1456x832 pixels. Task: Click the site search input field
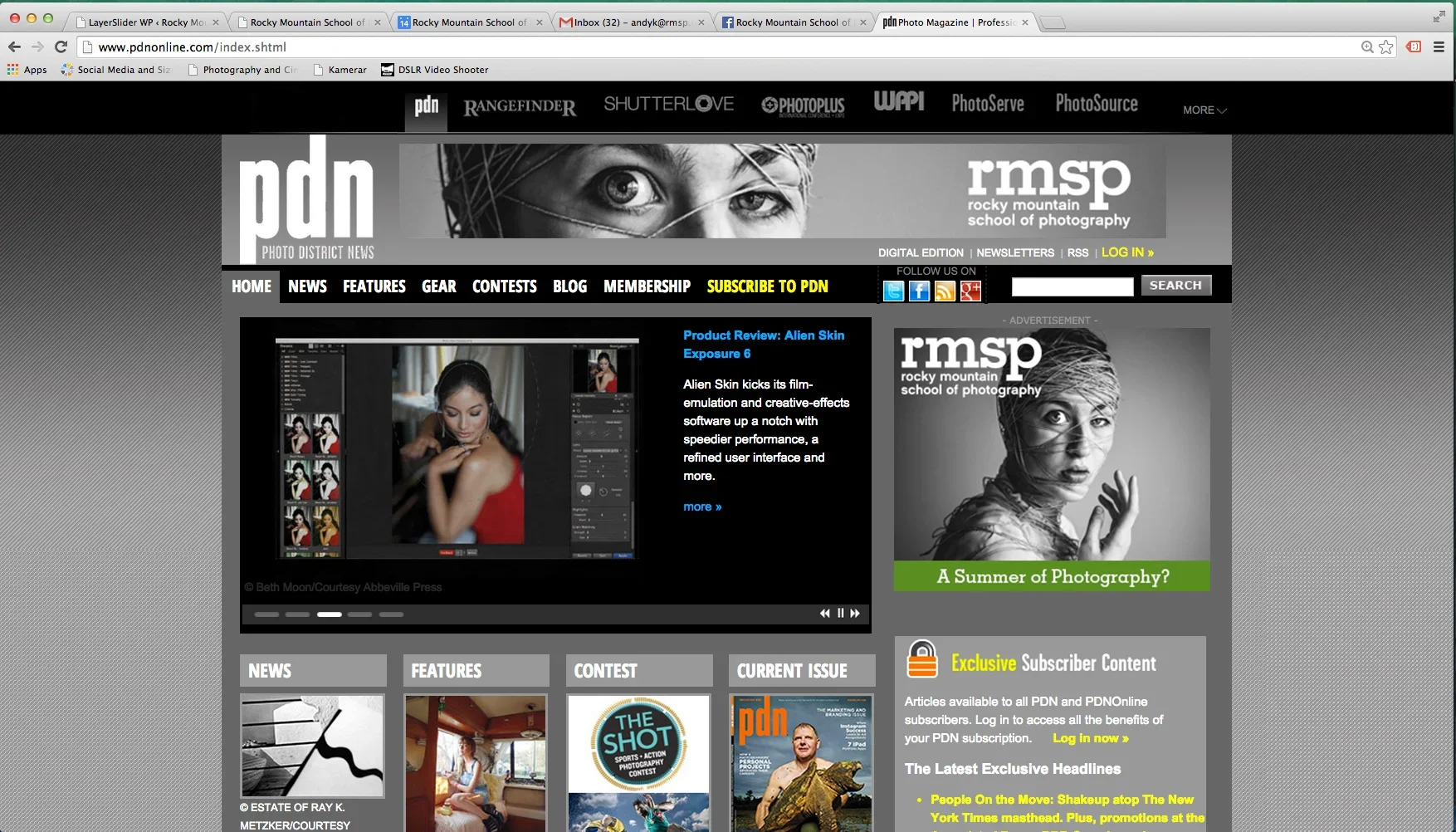(1072, 286)
